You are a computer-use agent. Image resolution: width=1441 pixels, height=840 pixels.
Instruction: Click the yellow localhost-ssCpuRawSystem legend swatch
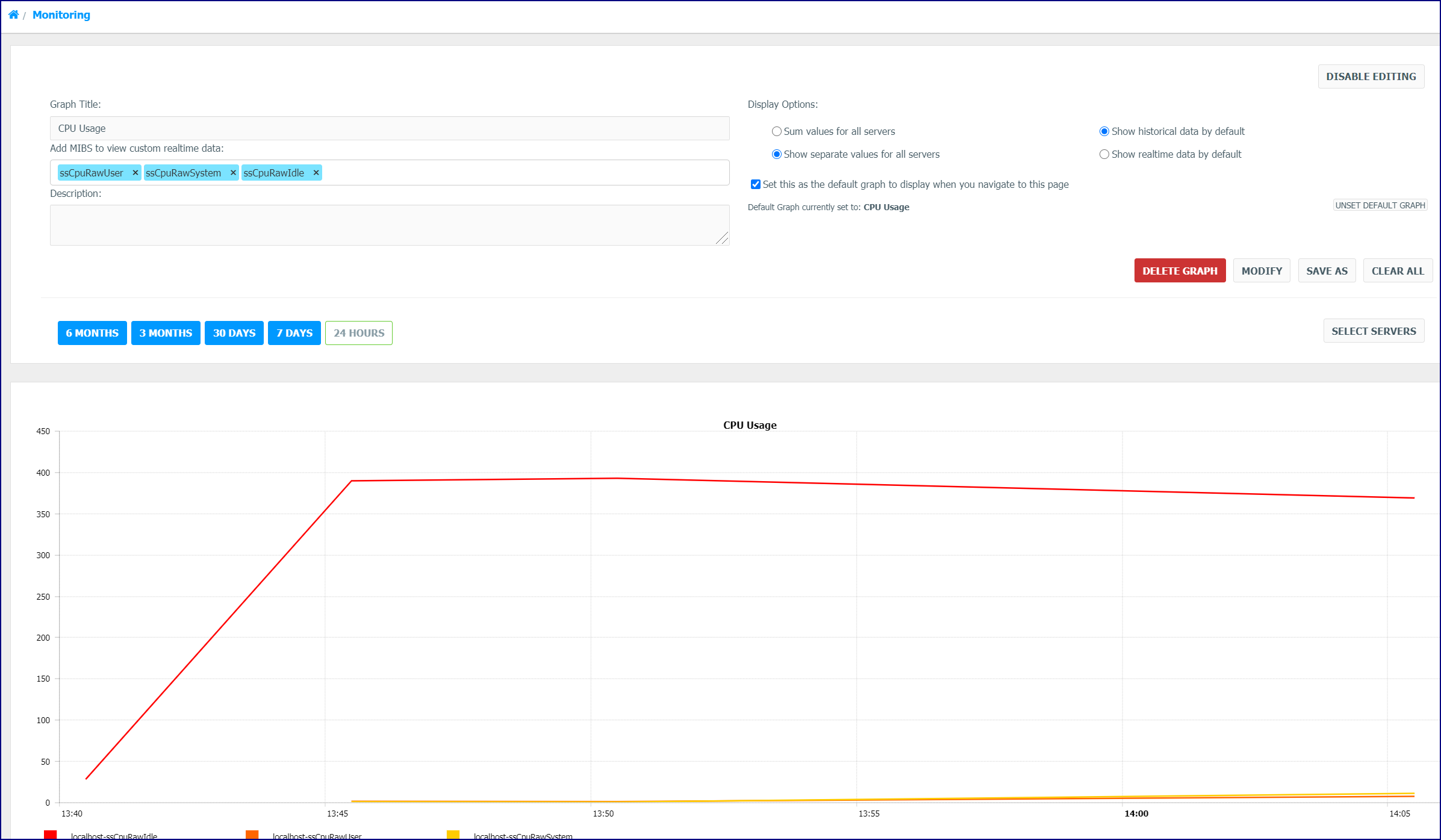(453, 835)
